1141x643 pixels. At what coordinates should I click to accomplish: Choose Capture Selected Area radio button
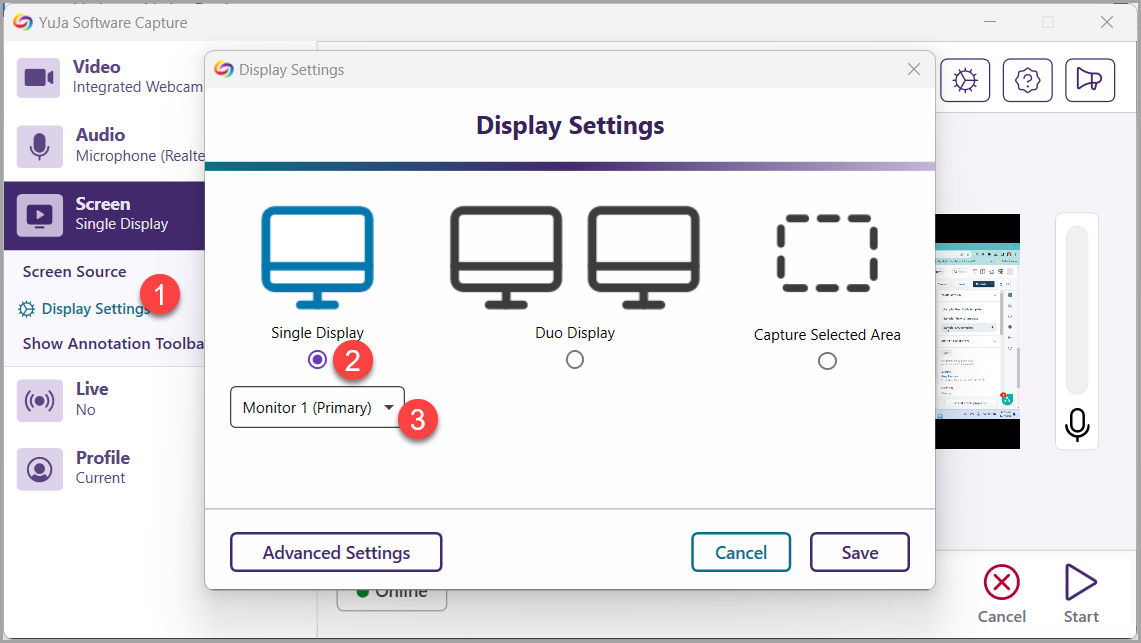tap(827, 361)
